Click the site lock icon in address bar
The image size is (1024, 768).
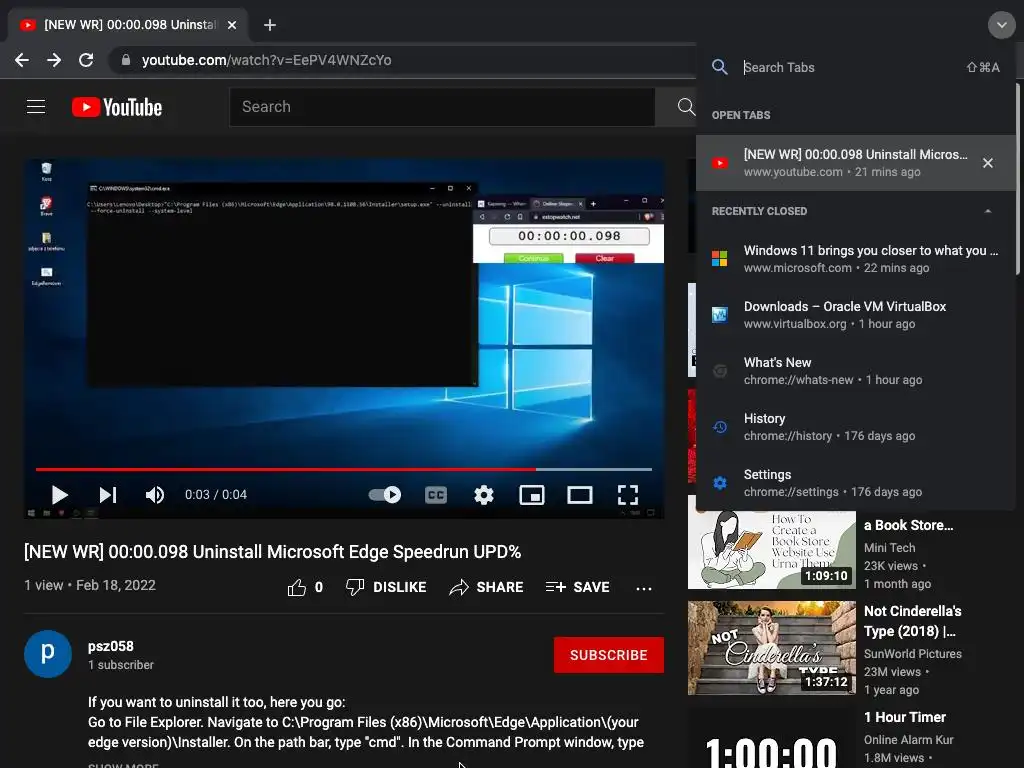125,60
